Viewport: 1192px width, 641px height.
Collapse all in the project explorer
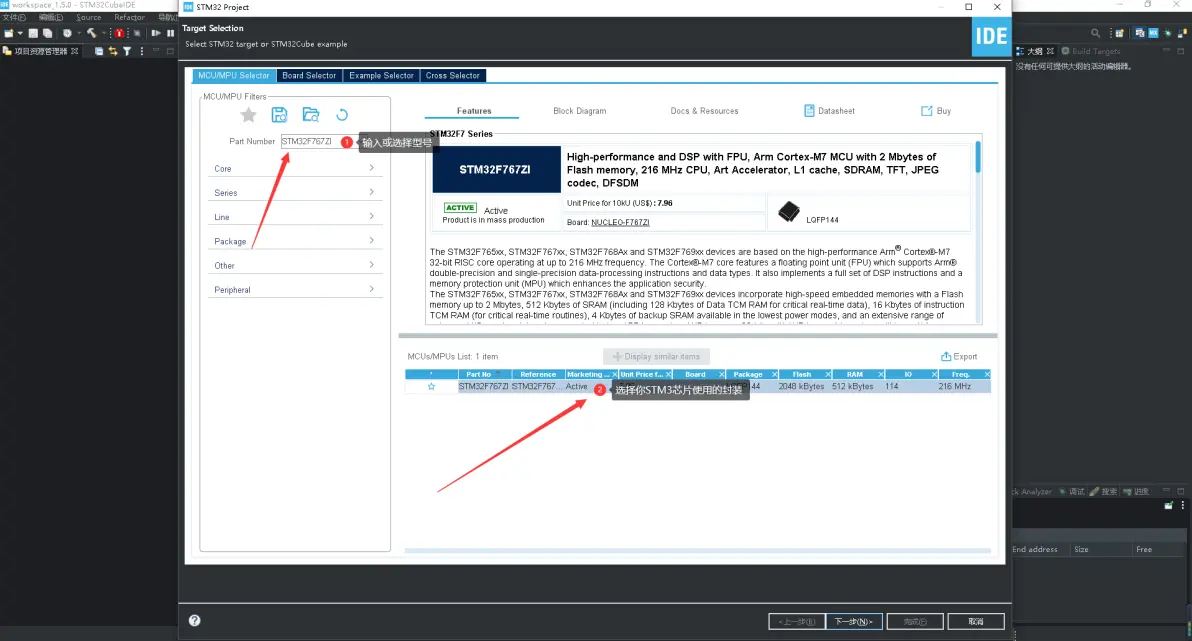pos(99,51)
